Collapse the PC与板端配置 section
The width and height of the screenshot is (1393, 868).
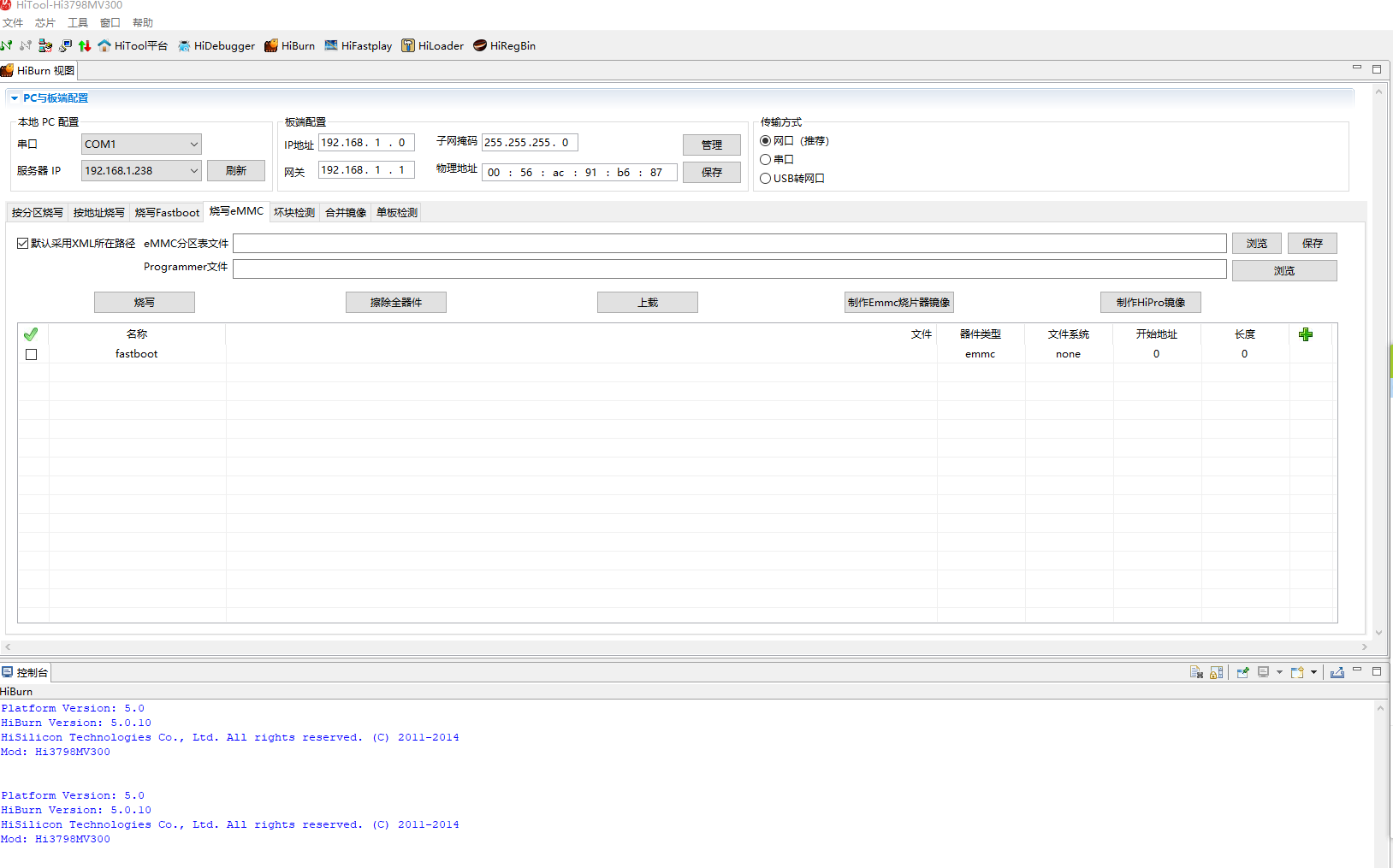(15, 98)
